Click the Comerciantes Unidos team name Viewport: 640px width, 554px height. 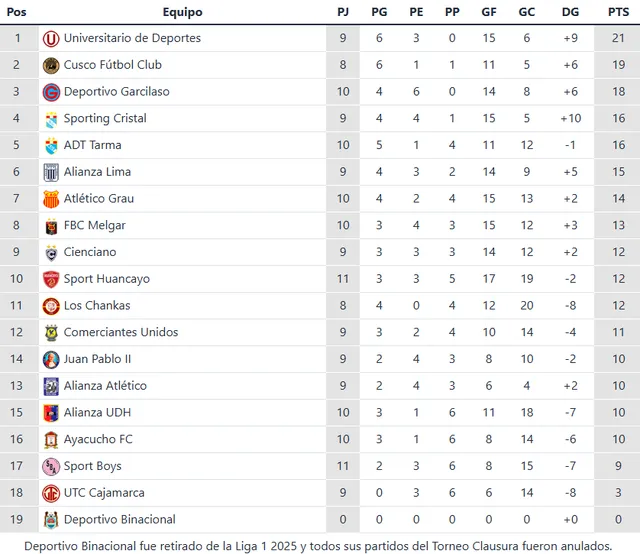tap(121, 332)
